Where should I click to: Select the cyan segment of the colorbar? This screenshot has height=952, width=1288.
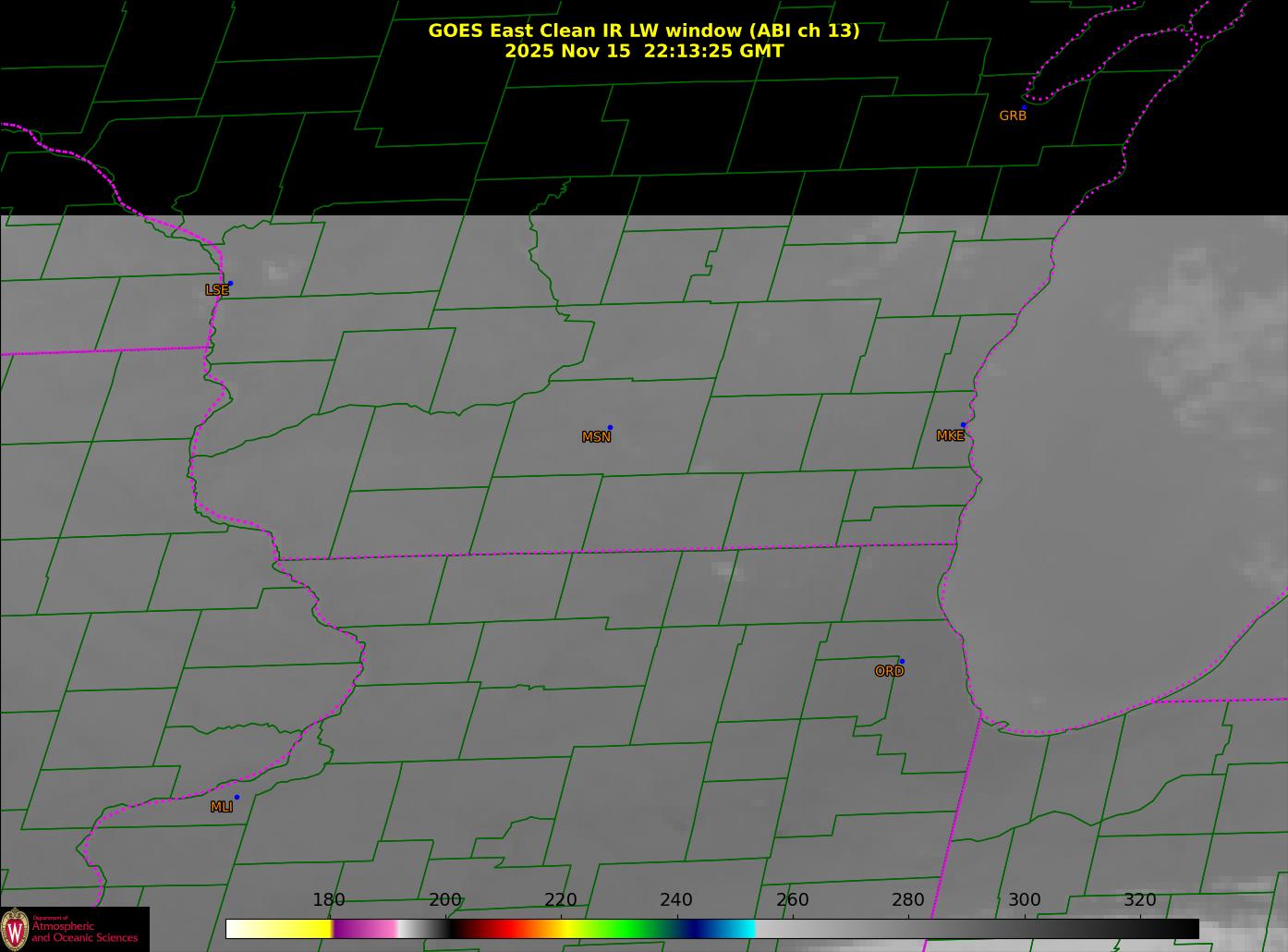pyautogui.click(x=739, y=929)
